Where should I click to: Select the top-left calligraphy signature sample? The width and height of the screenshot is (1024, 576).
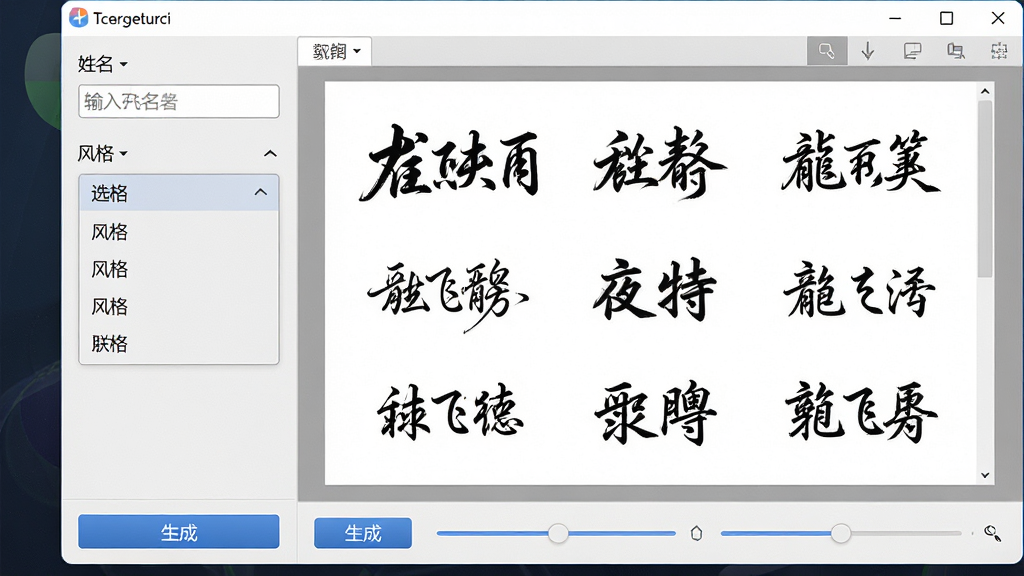click(x=451, y=162)
